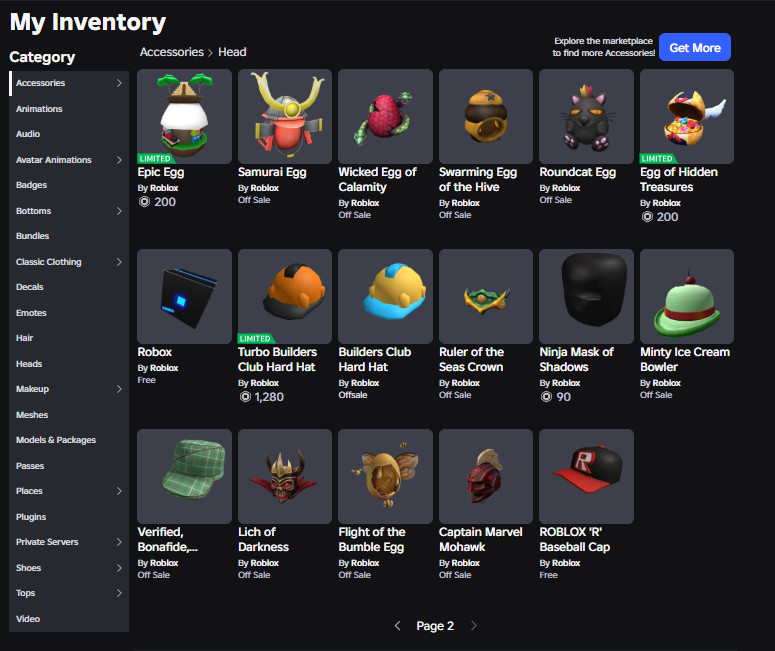The width and height of the screenshot is (775, 651).
Task: Open ROBLOX 'R' Baseball Cap title link
Action: point(574,539)
